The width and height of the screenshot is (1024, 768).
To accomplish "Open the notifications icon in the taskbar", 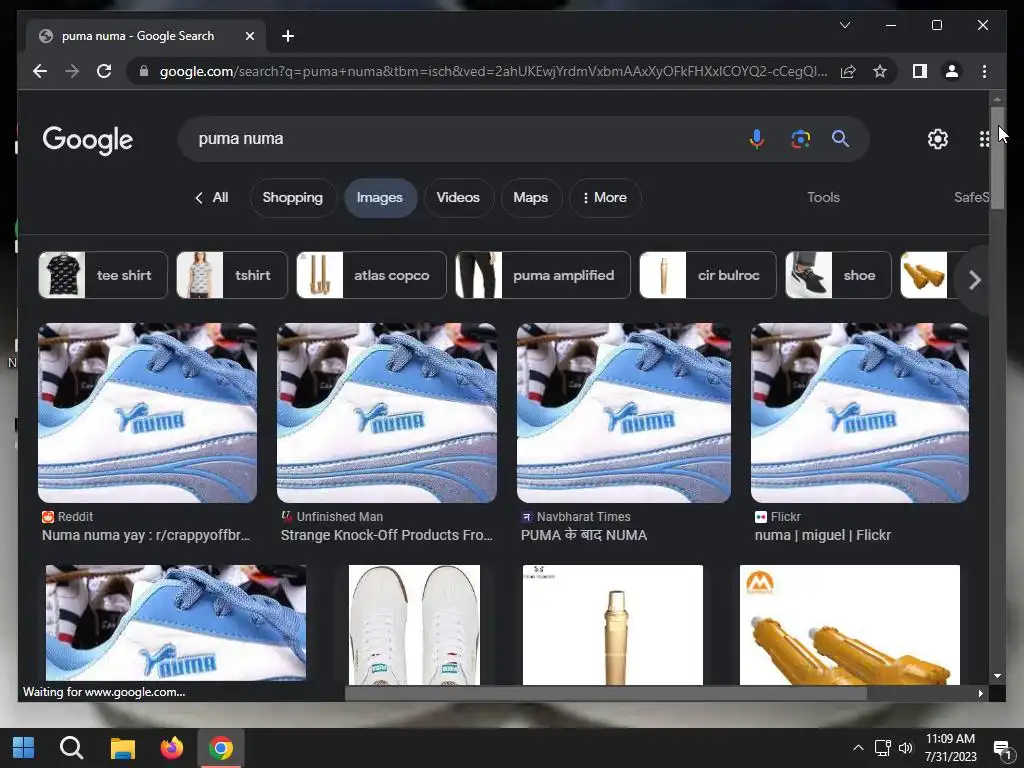I will tap(1001, 748).
